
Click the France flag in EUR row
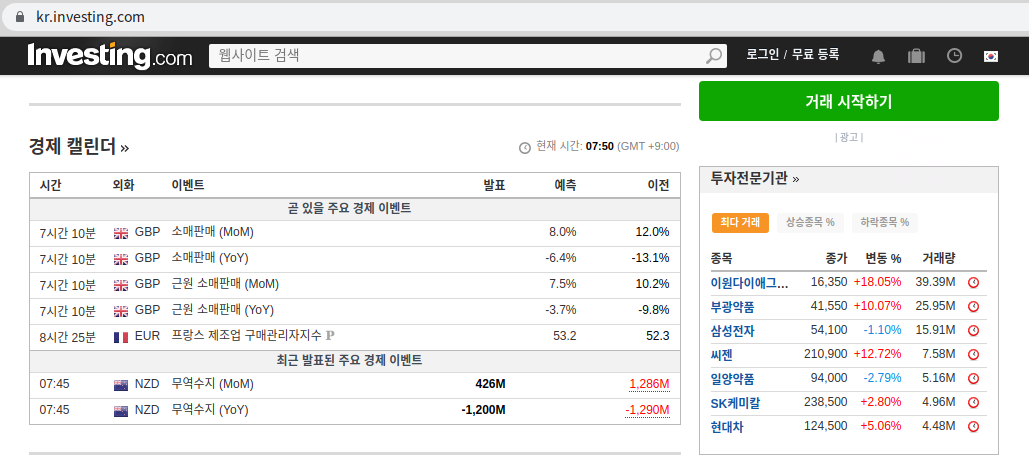(121, 337)
